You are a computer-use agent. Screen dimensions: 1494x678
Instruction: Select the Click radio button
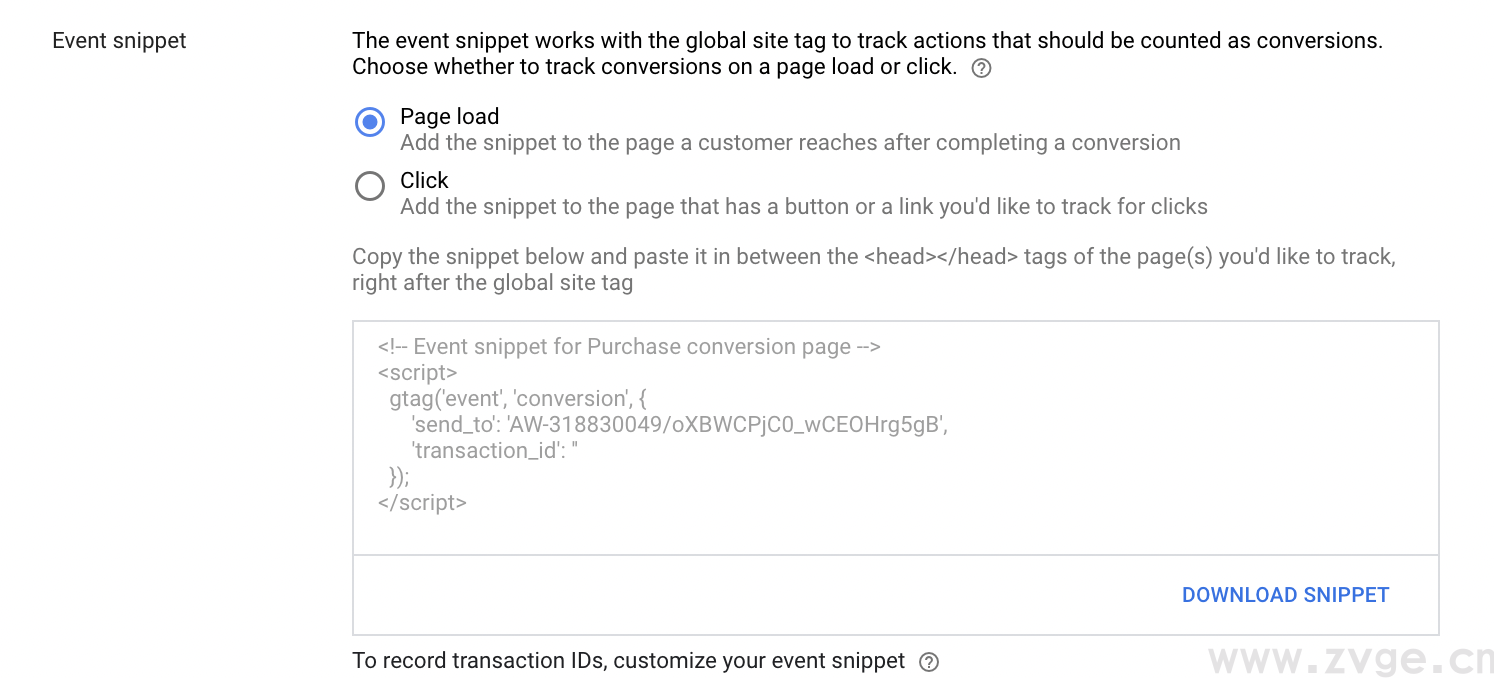point(370,186)
